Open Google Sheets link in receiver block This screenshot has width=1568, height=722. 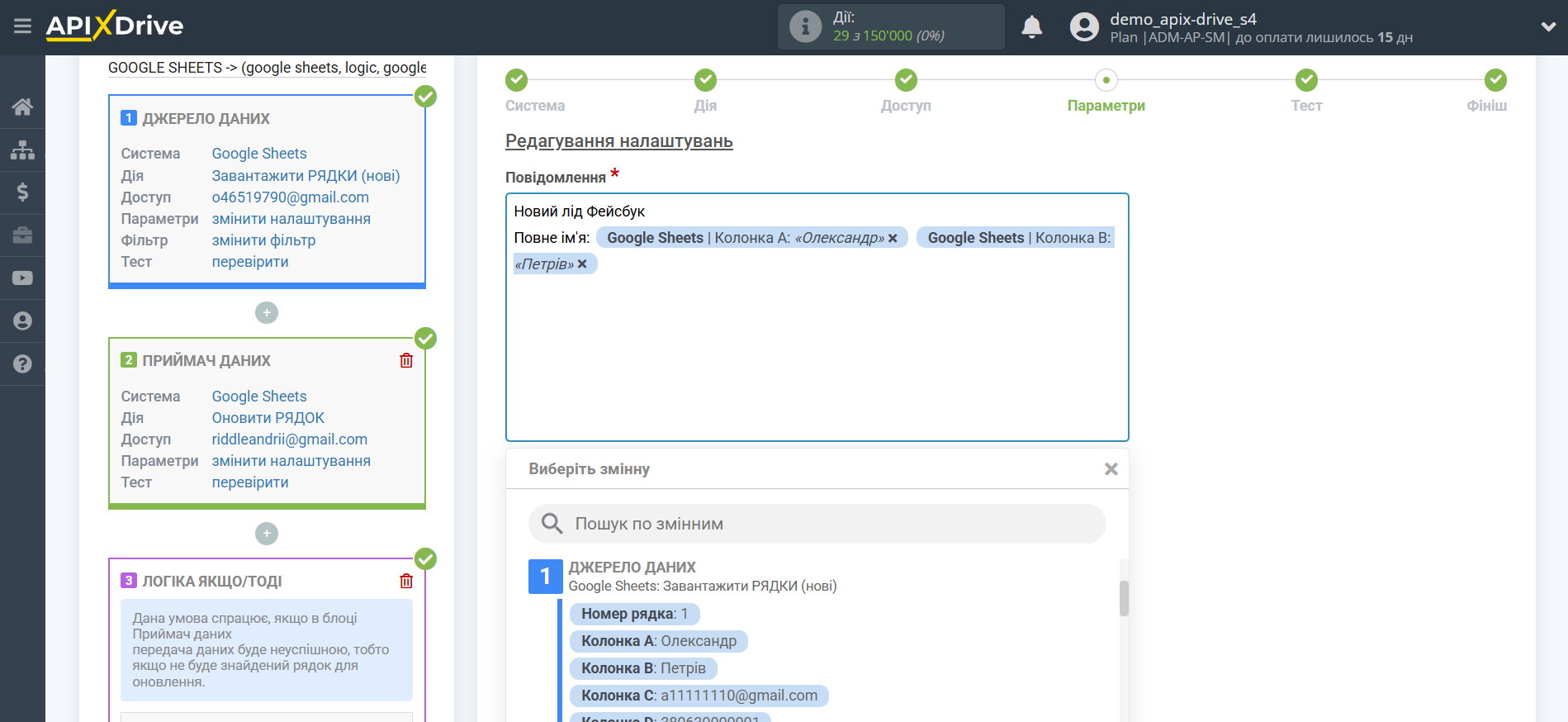click(259, 397)
